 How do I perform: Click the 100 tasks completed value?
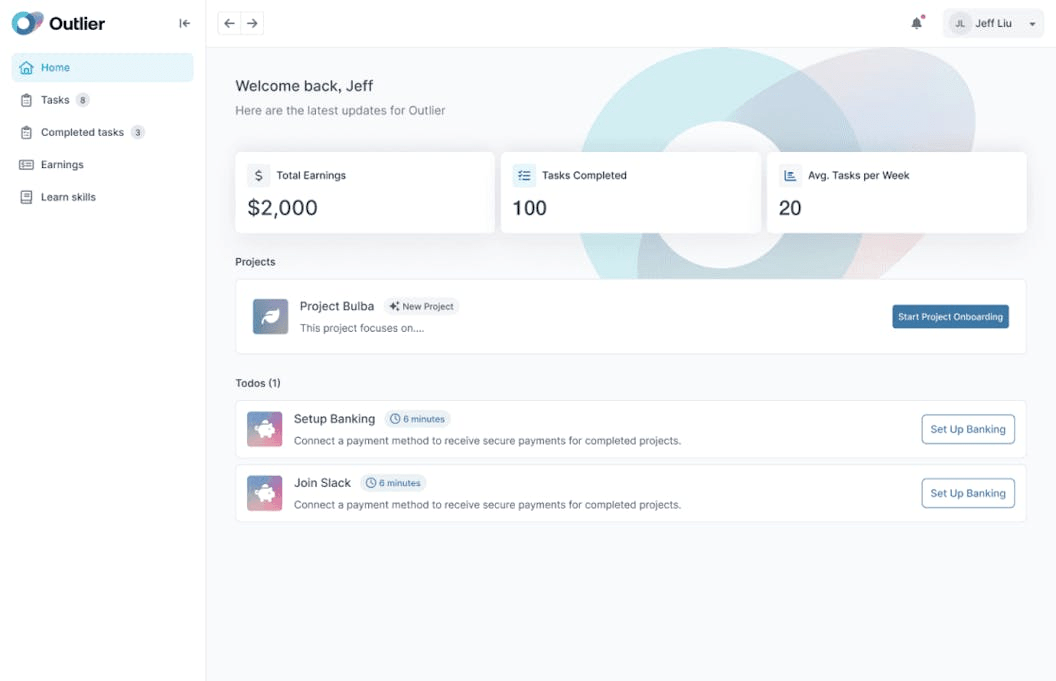(529, 207)
